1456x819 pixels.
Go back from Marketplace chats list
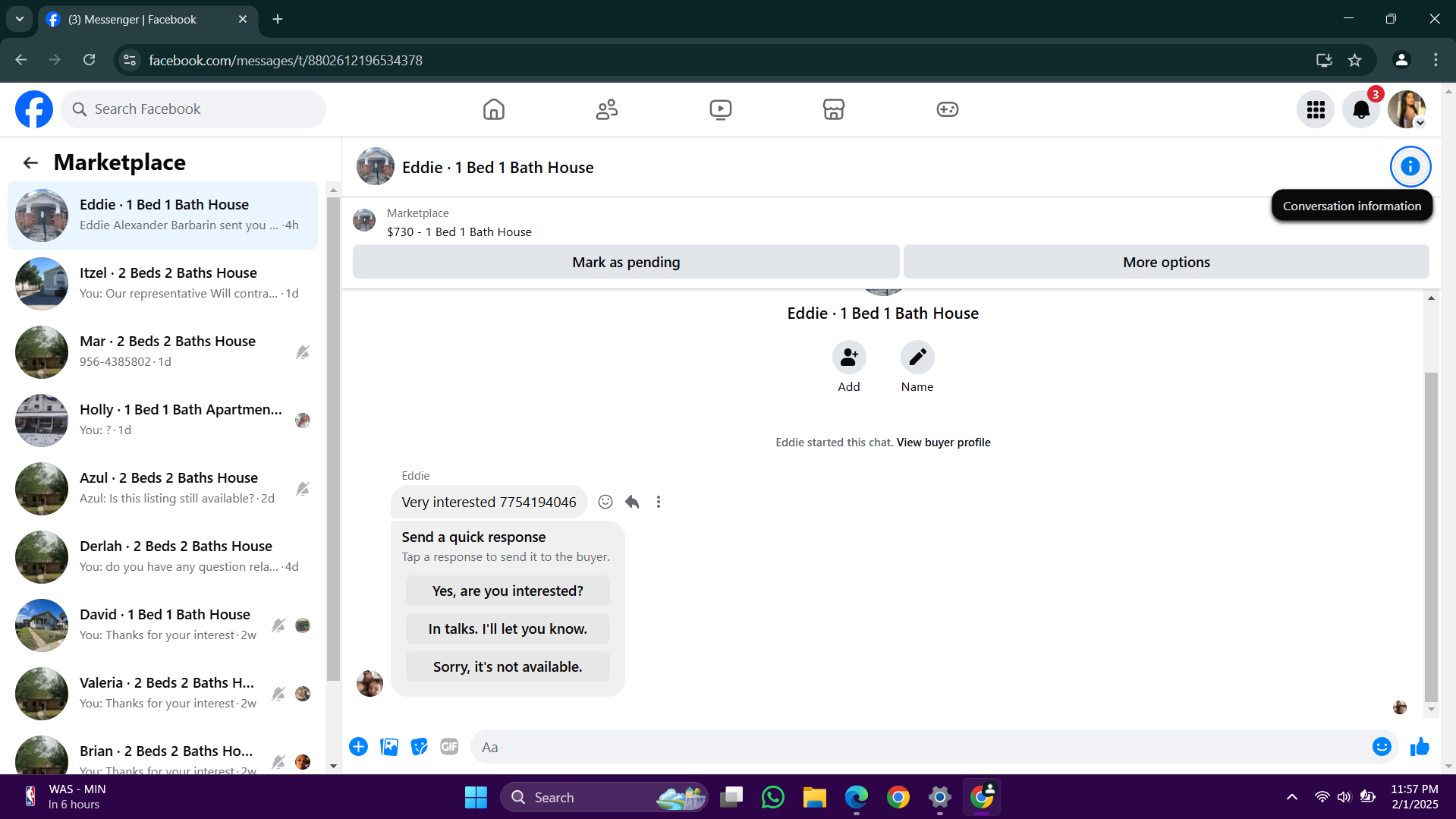point(30,162)
